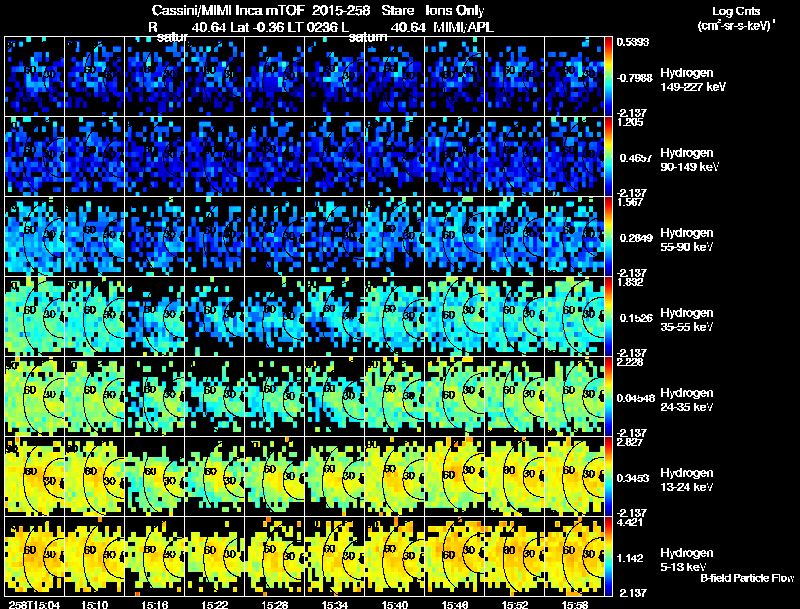Select the color bar for 55-90 keV row
800x609 pixels.
pos(608,237)
